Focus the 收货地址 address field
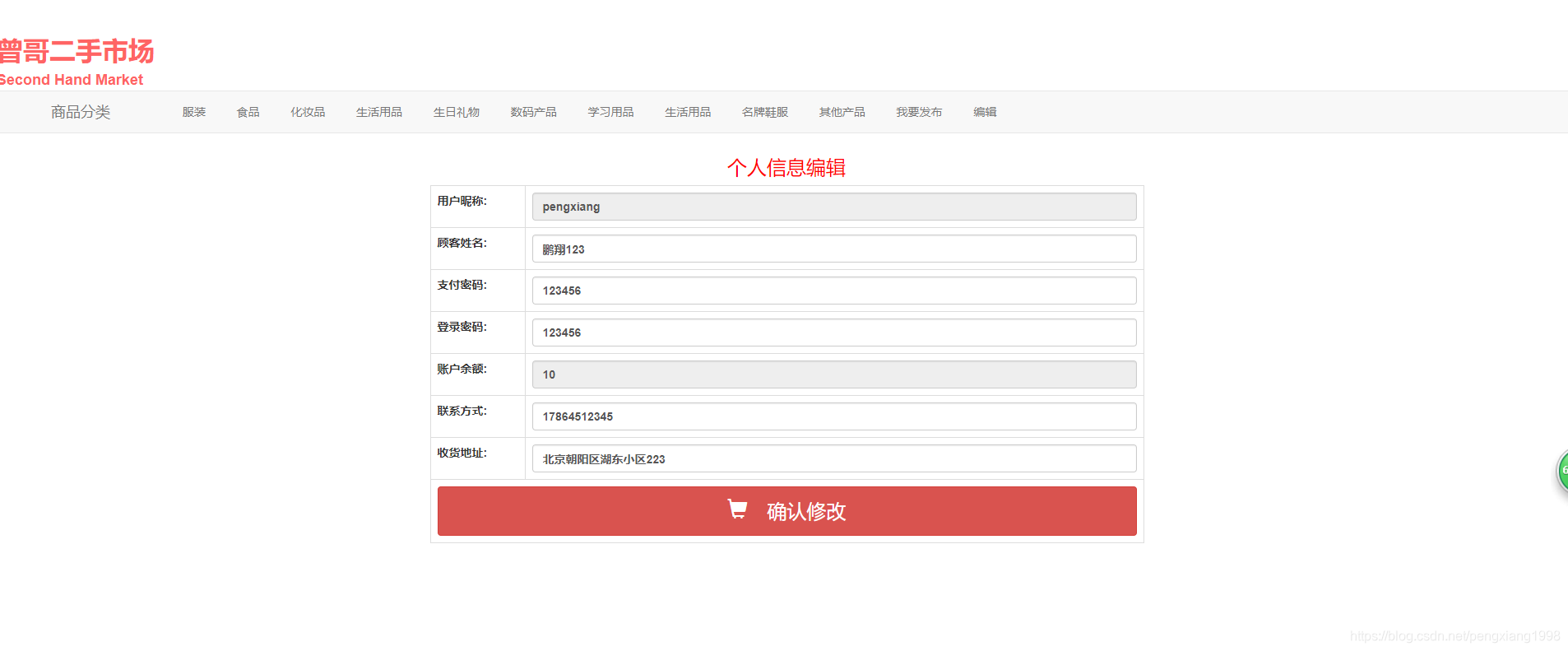 point(834,458)
